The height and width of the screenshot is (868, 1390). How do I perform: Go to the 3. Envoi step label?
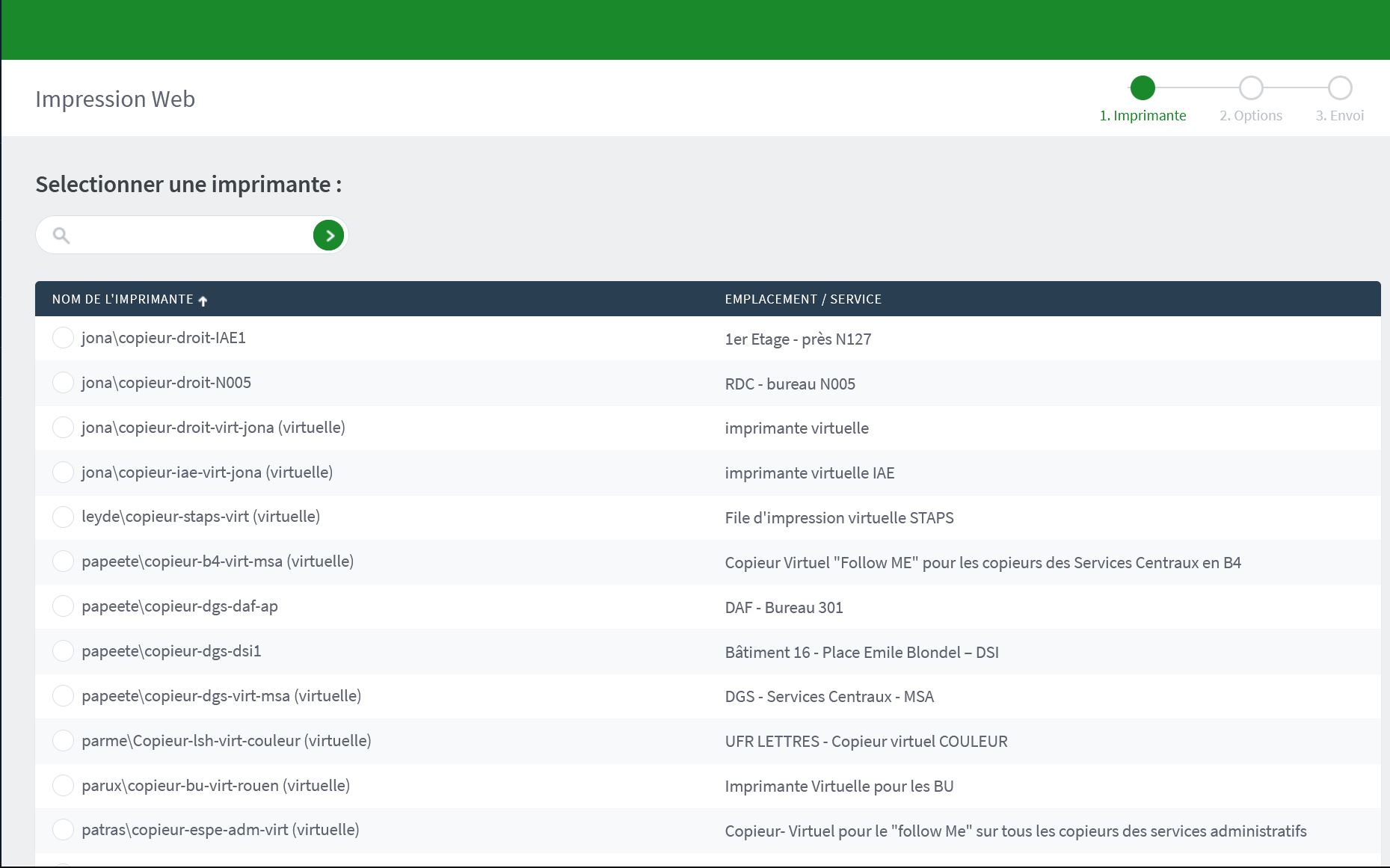[1339, 116]
